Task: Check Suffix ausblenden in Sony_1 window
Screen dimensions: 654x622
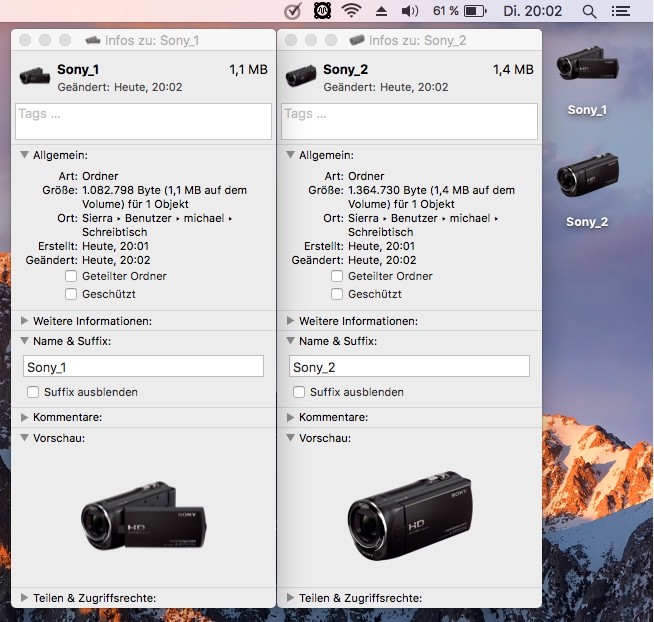Action: tap(33, 392)
